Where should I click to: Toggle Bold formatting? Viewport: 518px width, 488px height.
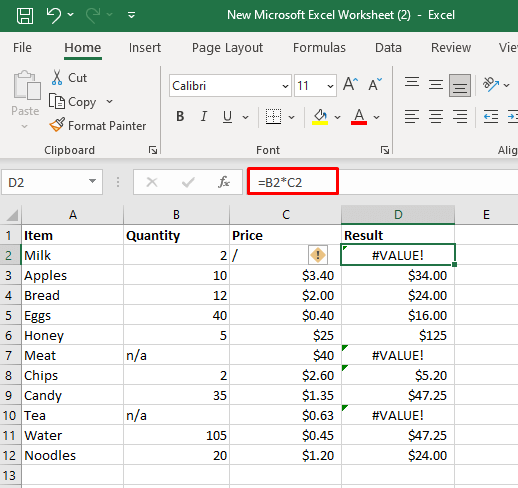[x=180, y=117]
